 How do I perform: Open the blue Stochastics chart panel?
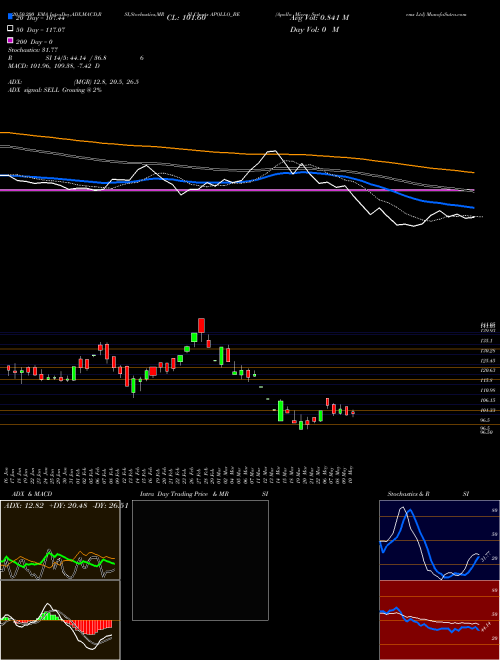pyautogui.click(x=439, y=540)
